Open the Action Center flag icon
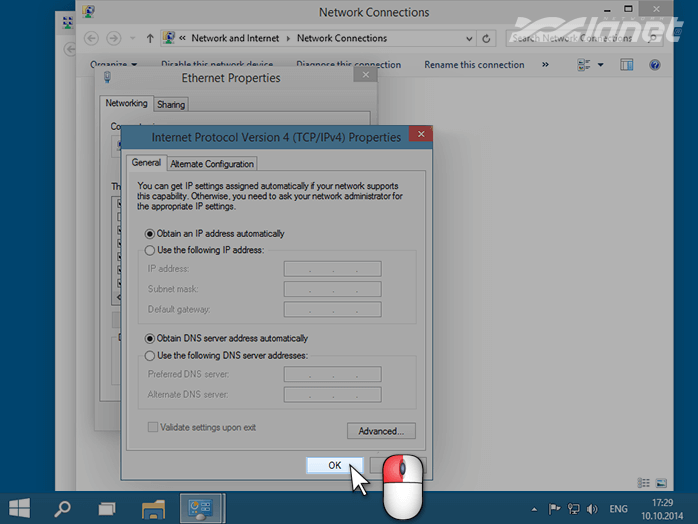This screenshot has width=698, height=524. pos(555,508)
